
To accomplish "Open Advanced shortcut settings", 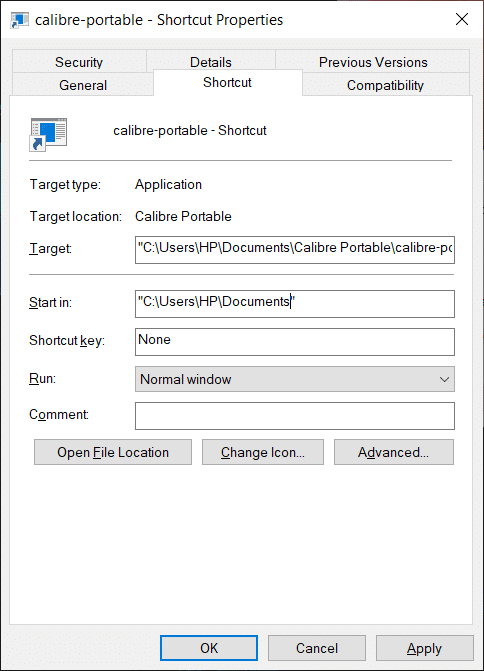I will click(394, 452).
